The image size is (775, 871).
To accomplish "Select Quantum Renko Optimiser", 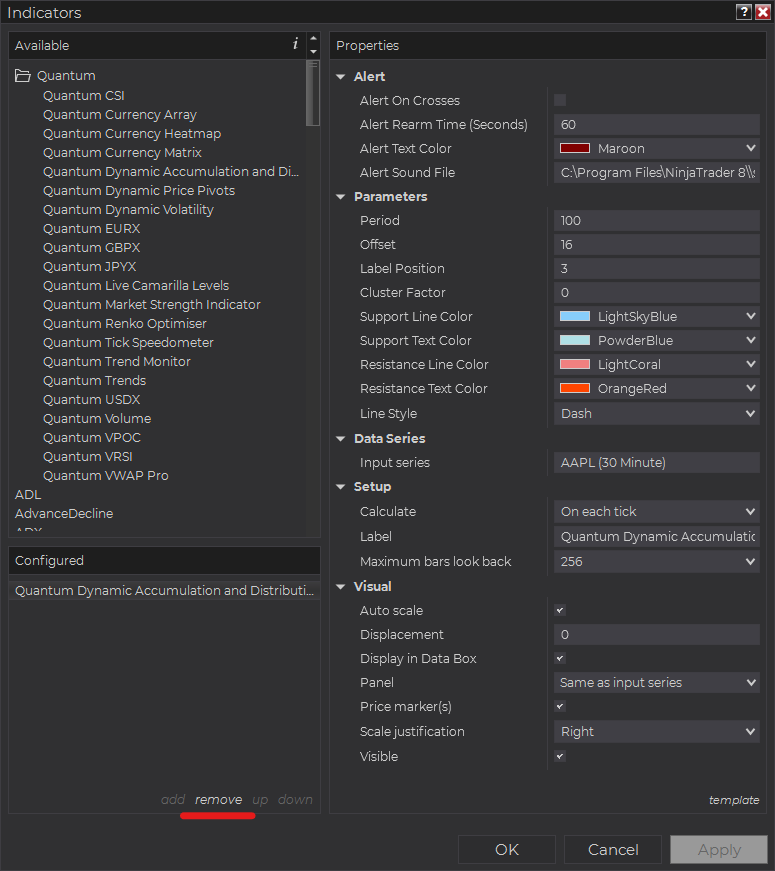I will [x=125, y=323].
